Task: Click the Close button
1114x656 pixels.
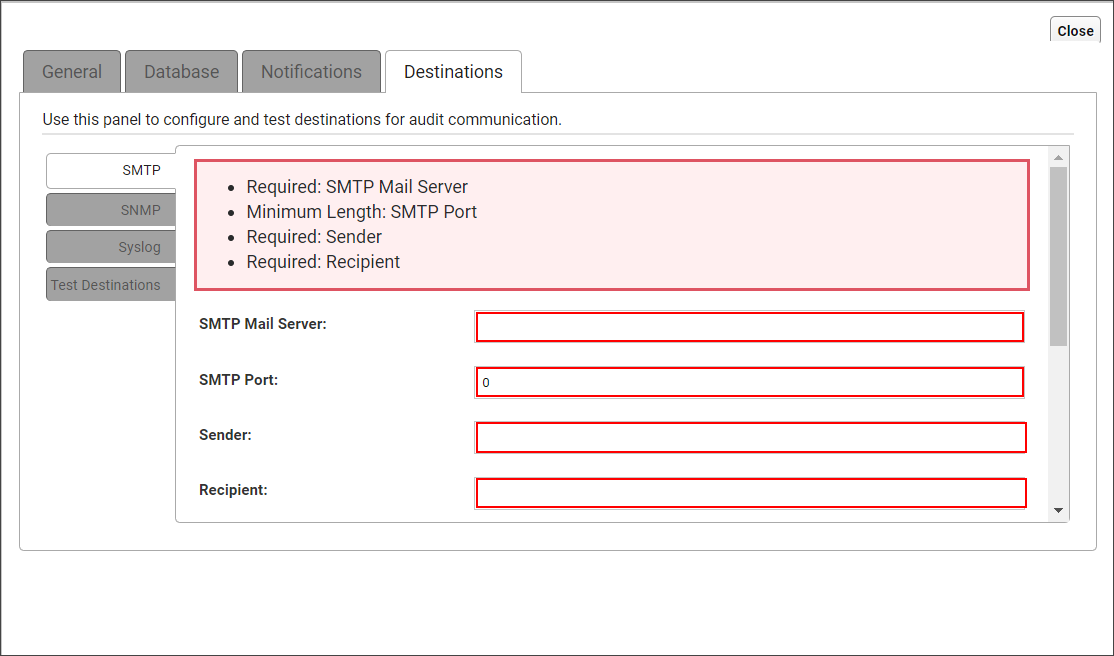Action: pos(1074,30)
